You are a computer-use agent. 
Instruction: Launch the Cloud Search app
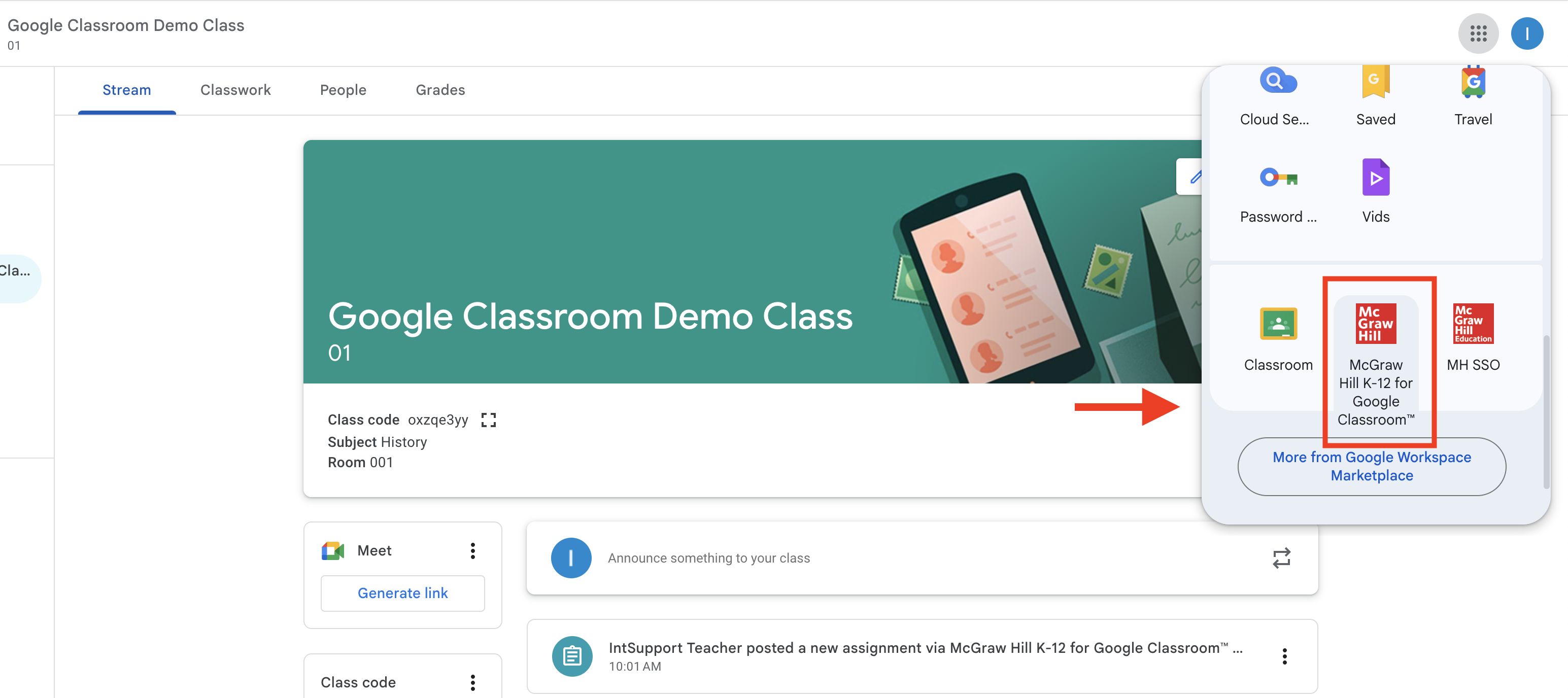click(x=1278, y=97)
